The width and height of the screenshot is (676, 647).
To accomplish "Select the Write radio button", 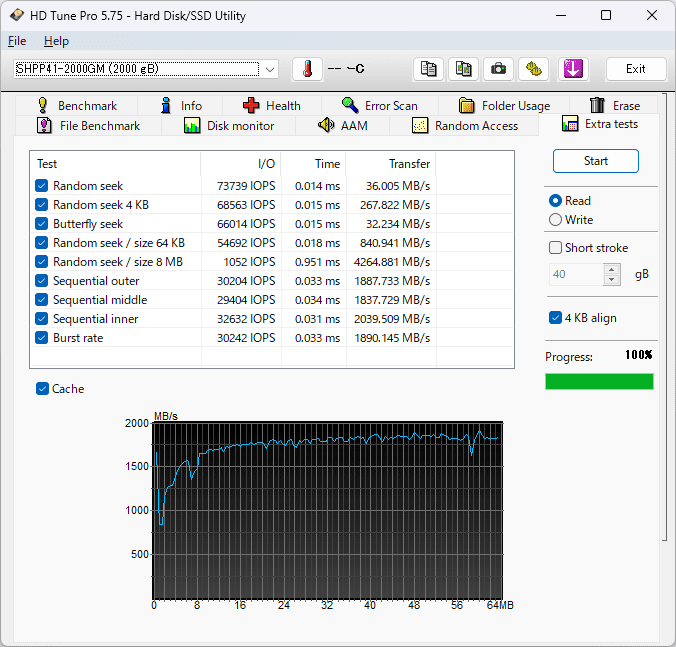I will 556,220.
